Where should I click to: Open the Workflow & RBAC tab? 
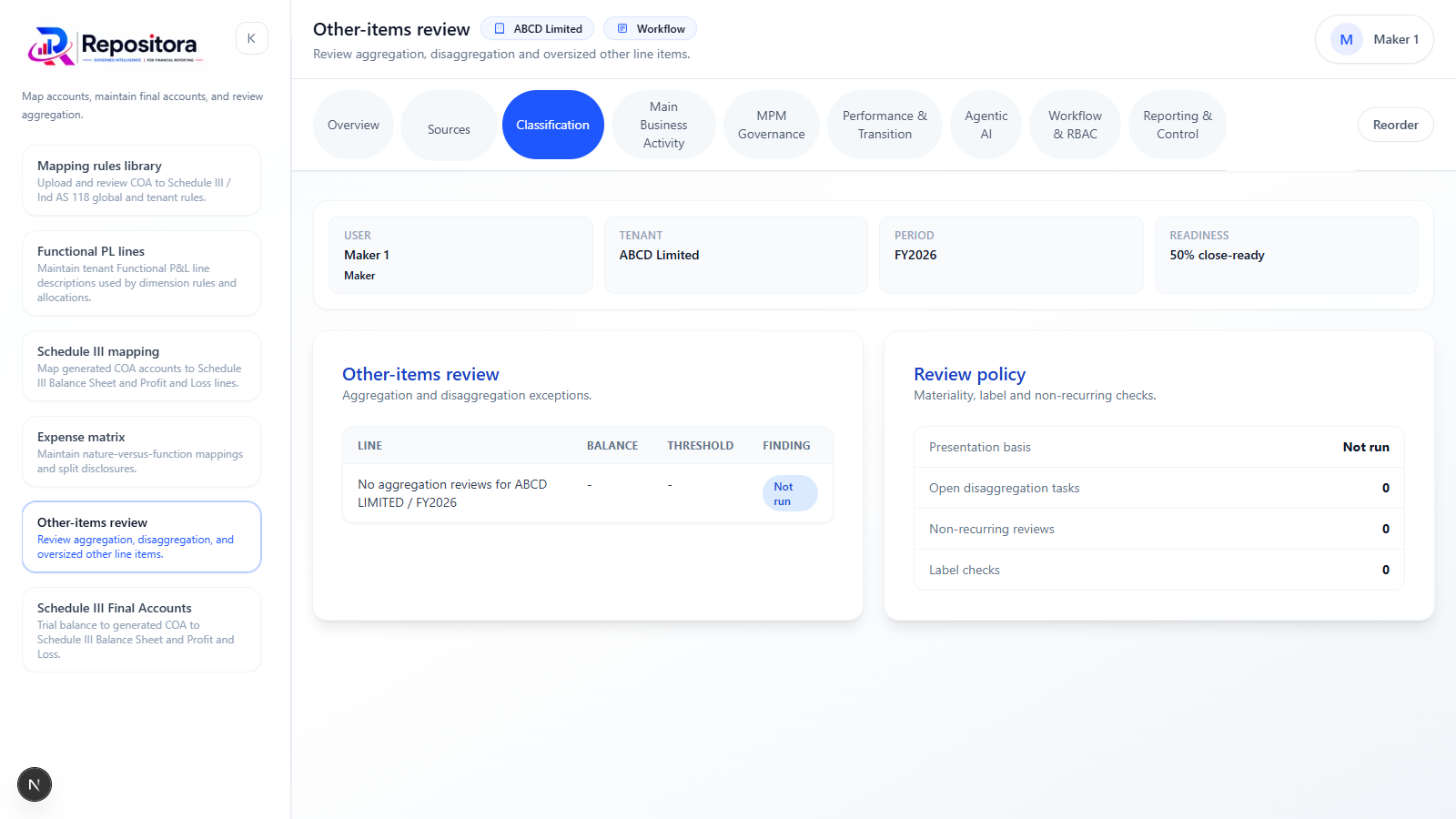tap(1075, 125)
